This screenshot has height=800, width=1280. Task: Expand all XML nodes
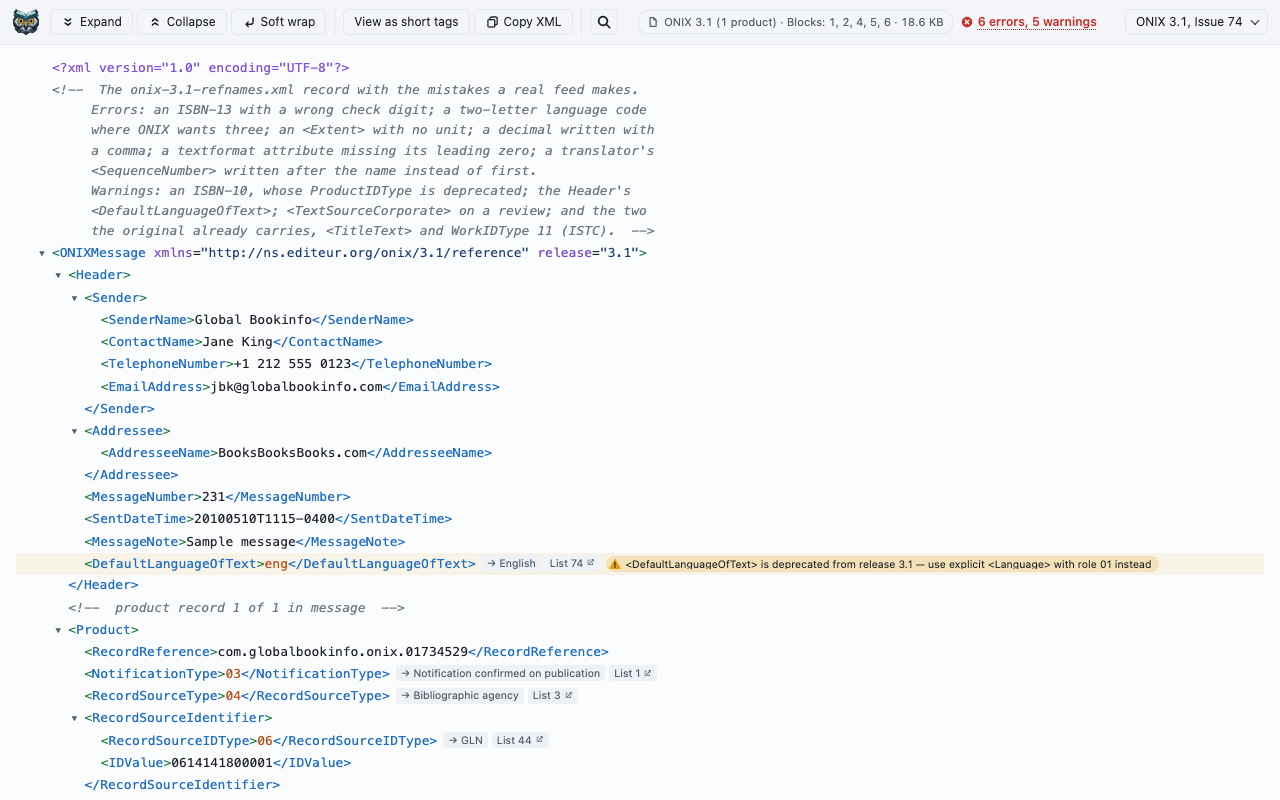pos(91,22)
